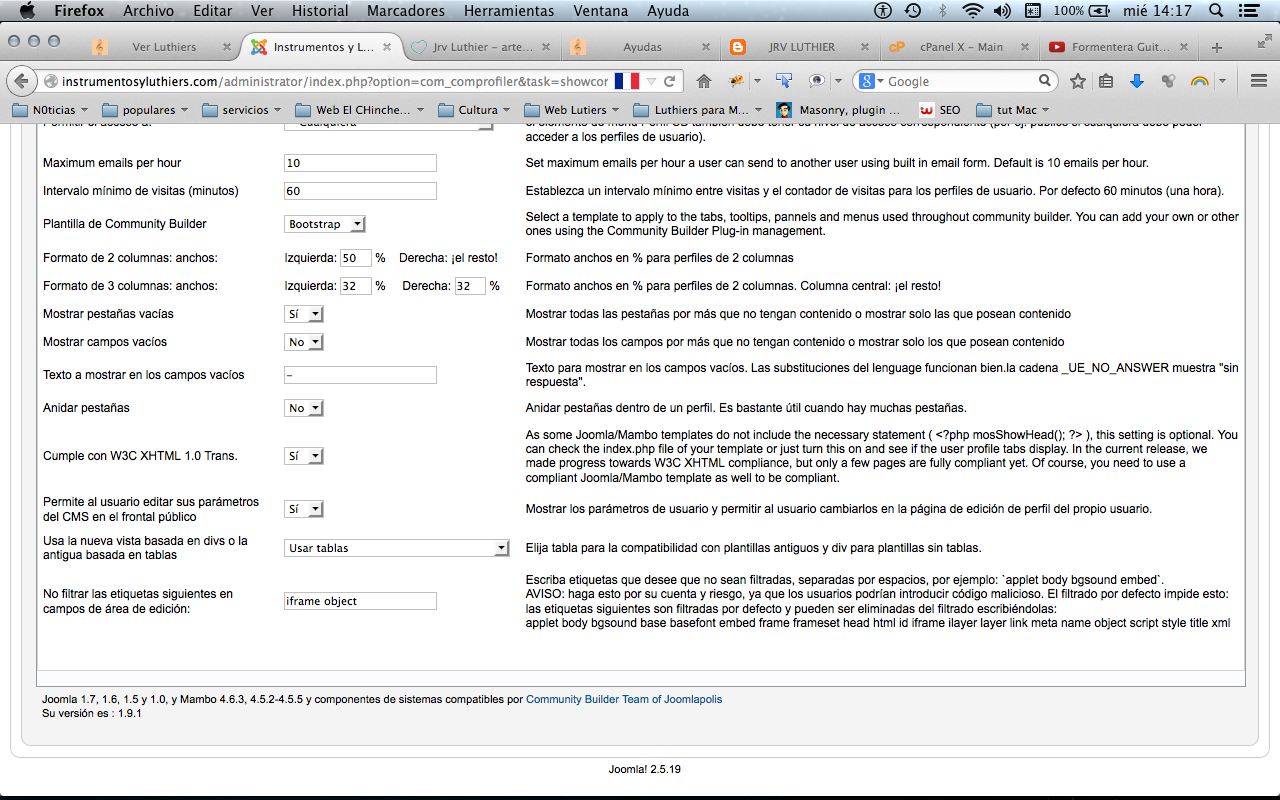Screen dimensions: 1280x800
Task: Click the 'Maximum emails per hour' field
Action: pos(361,163)
